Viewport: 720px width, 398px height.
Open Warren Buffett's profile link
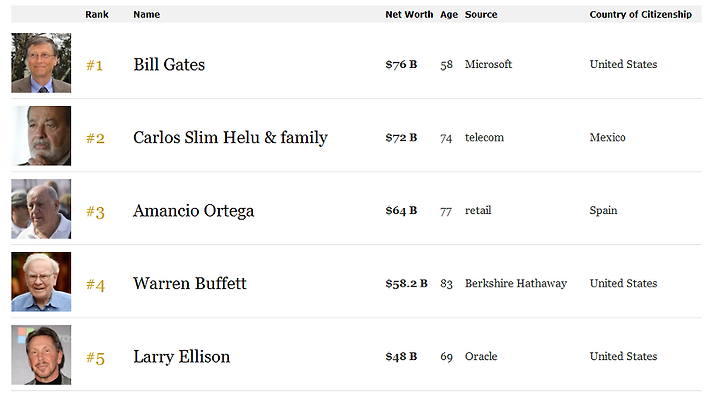190,284
